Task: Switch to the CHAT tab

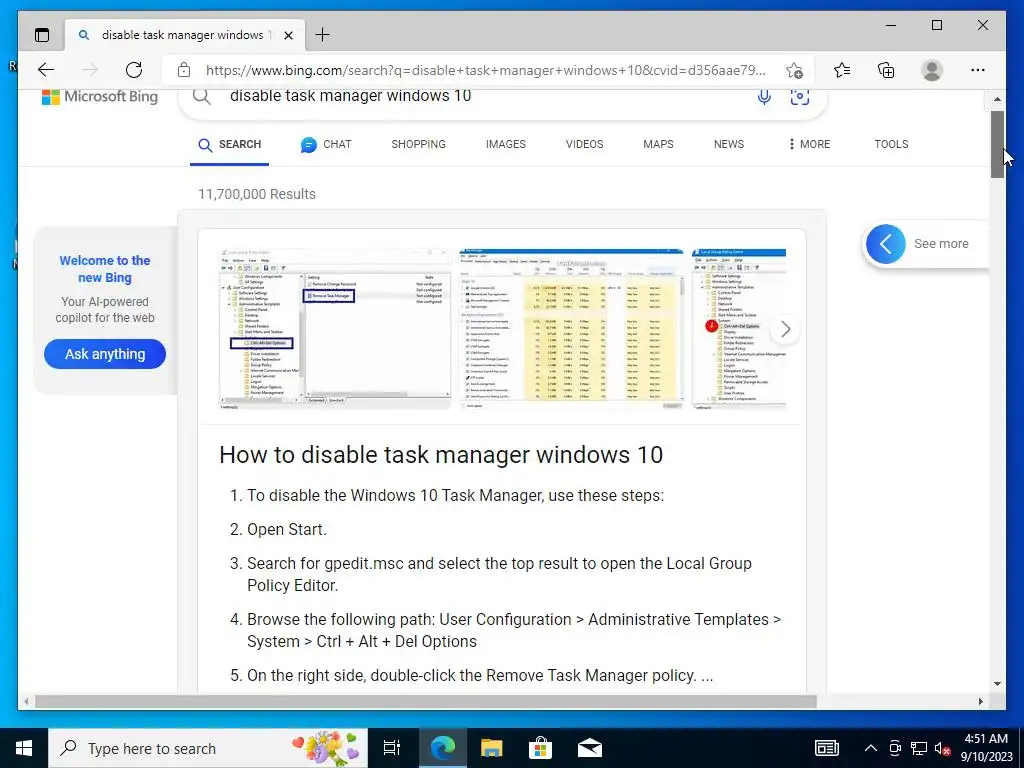Action: (x=326, y=144)
